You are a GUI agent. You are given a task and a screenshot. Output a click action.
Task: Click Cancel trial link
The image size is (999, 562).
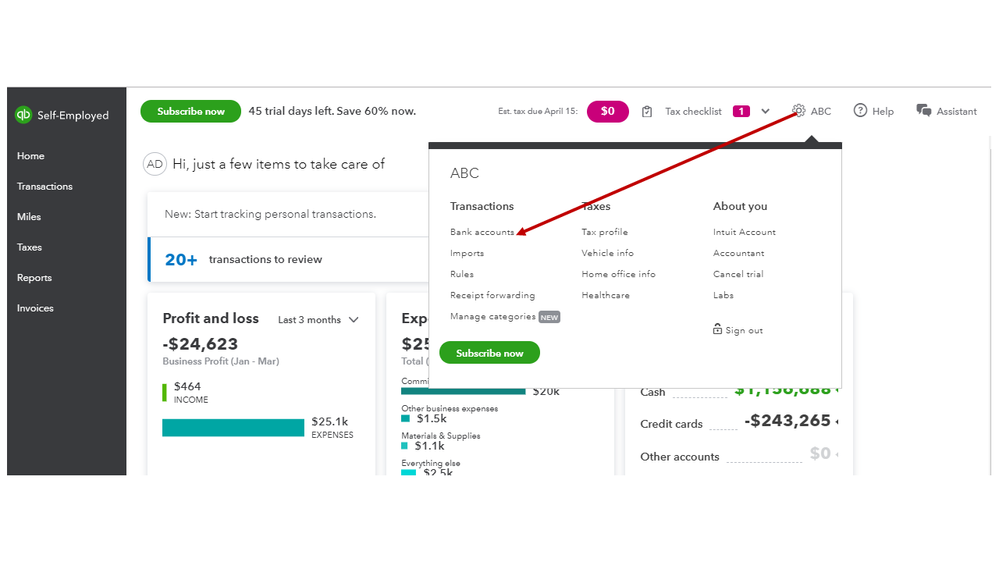point(738,274)
